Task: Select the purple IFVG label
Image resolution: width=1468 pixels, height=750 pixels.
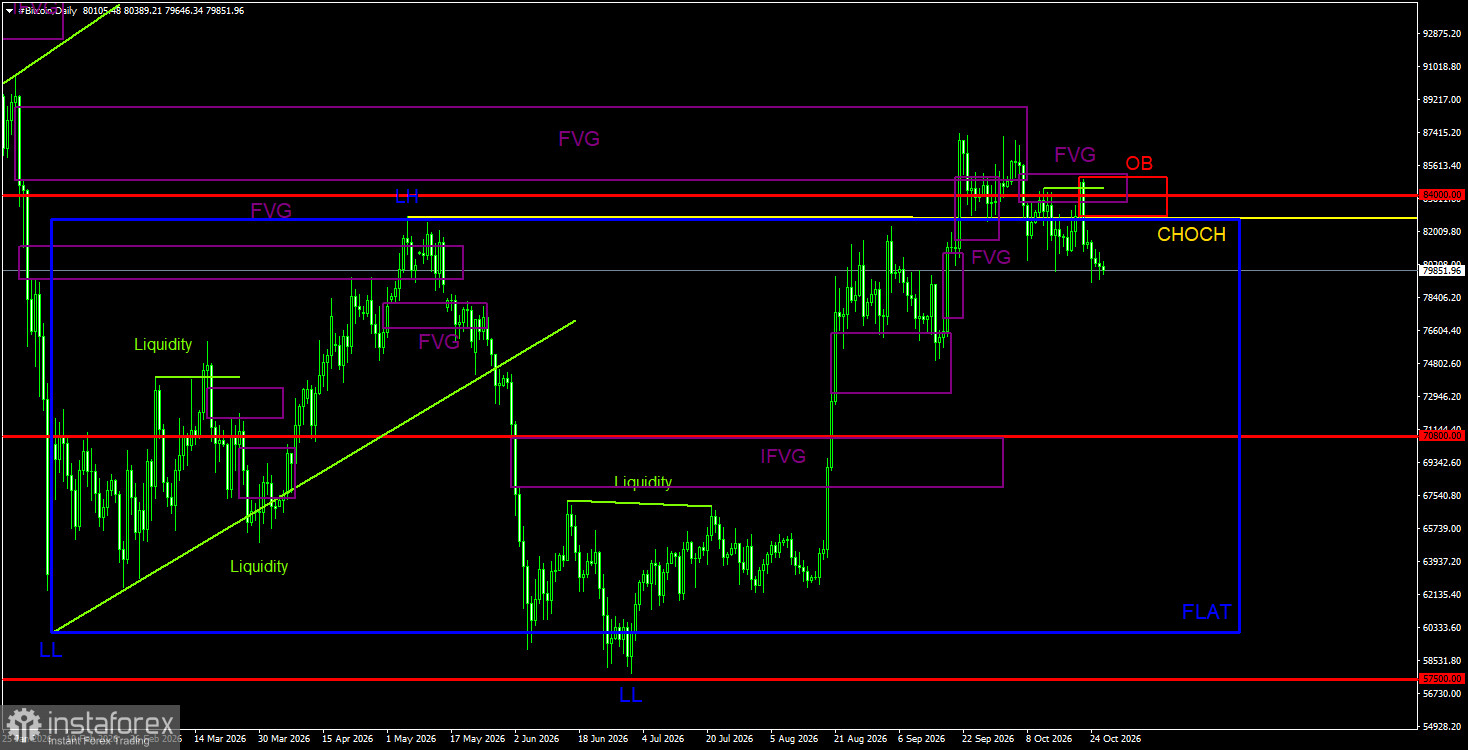Action: coord(783,457)
